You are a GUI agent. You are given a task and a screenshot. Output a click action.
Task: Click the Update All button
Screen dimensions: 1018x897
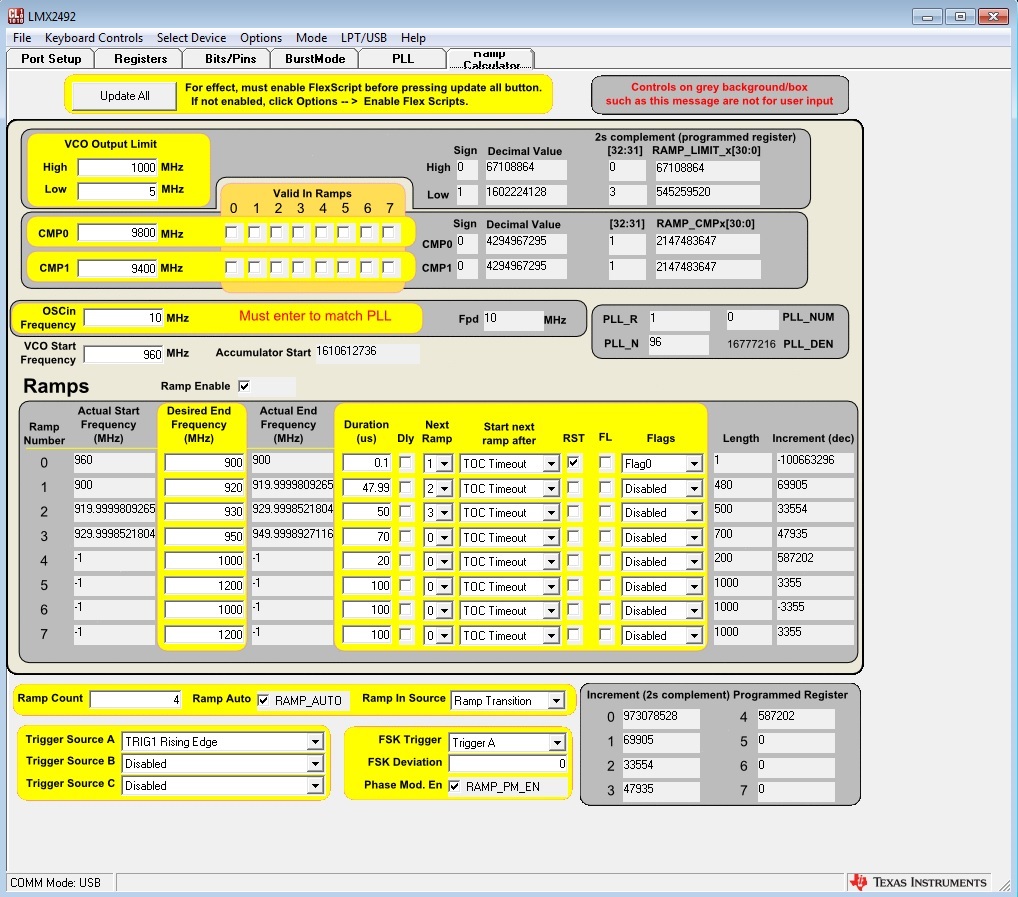click(x=124, y=96)
